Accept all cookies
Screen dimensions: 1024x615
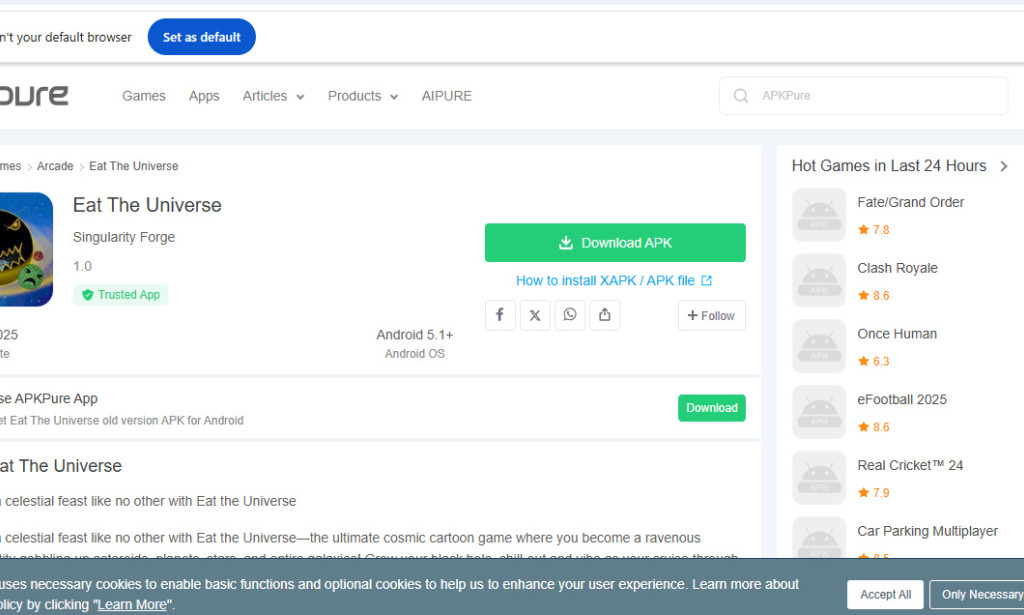(884, 593)
